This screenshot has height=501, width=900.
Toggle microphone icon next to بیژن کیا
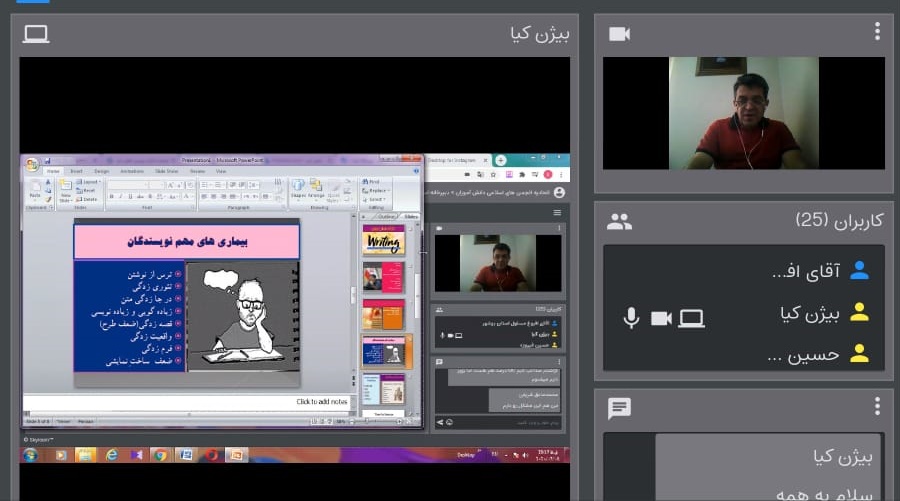631,318
